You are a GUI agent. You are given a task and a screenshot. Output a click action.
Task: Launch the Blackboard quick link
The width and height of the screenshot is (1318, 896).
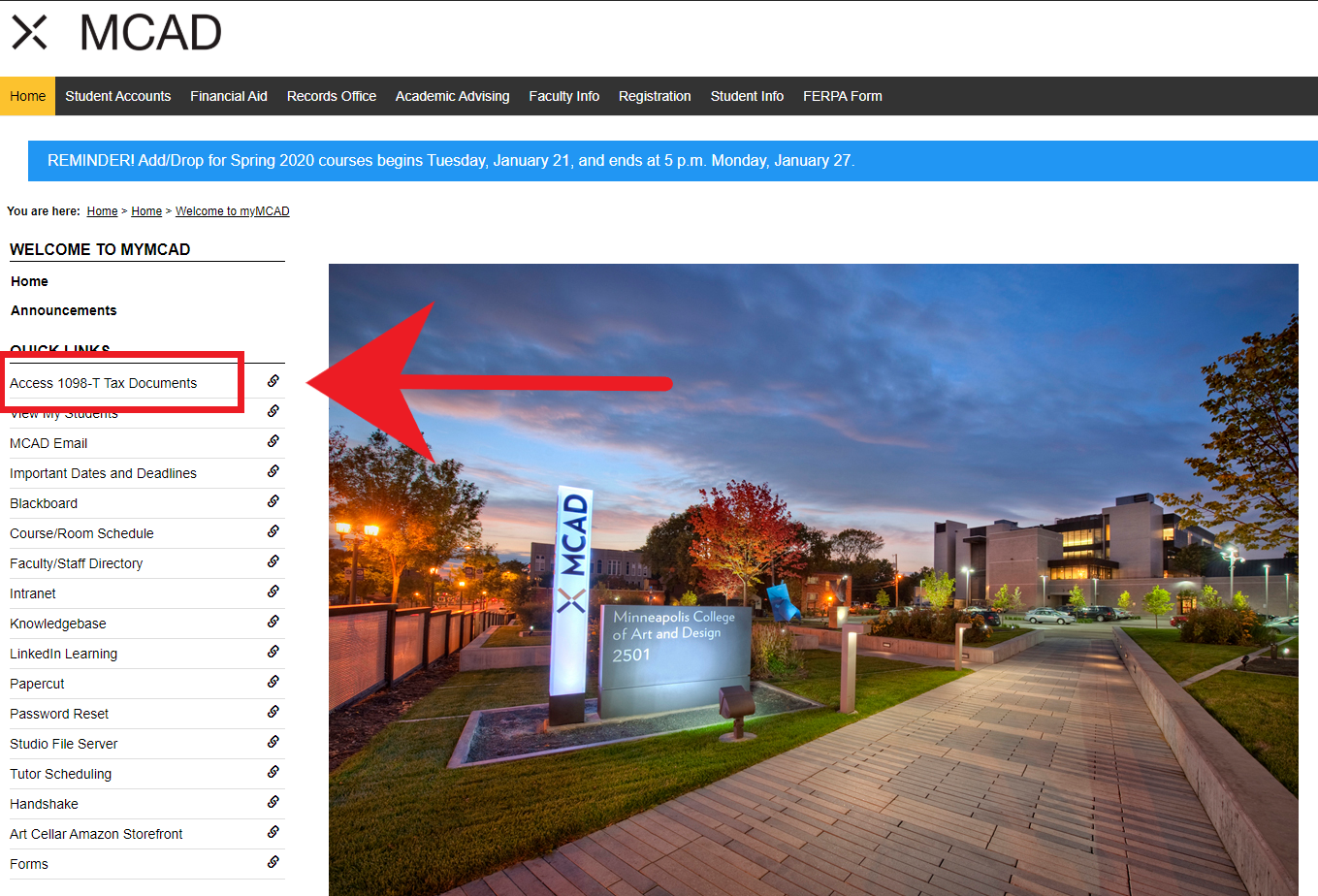[x=44, y=503]
